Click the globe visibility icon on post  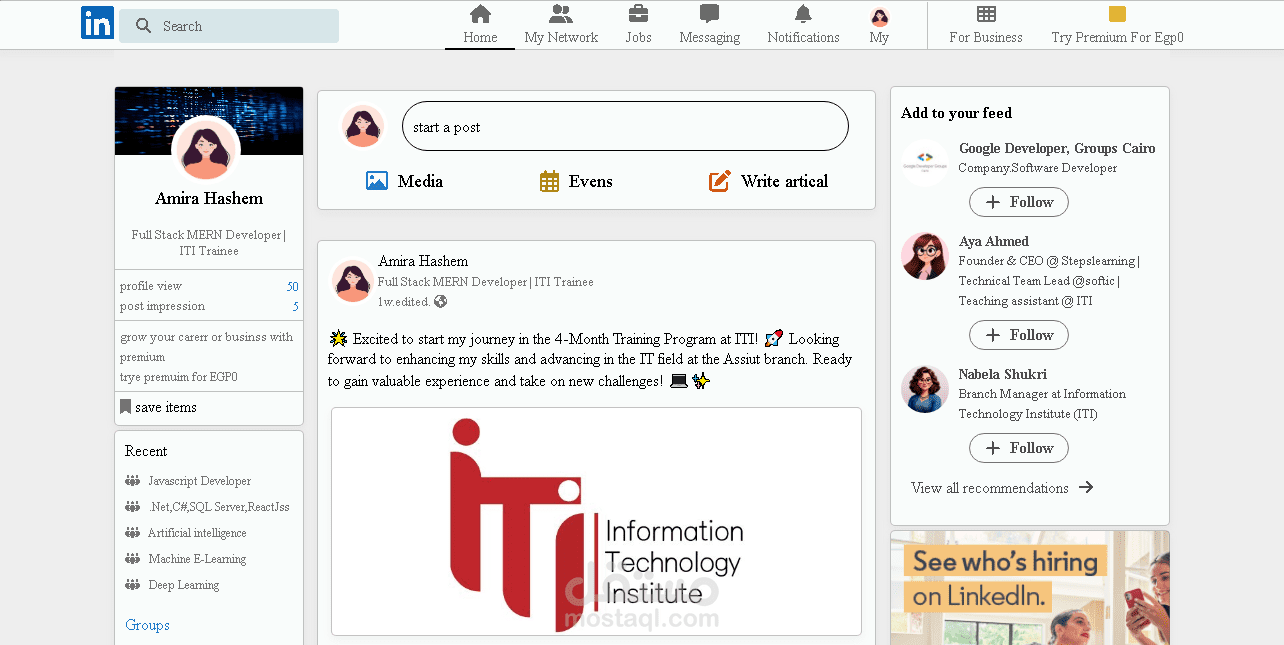click(440, 301)
